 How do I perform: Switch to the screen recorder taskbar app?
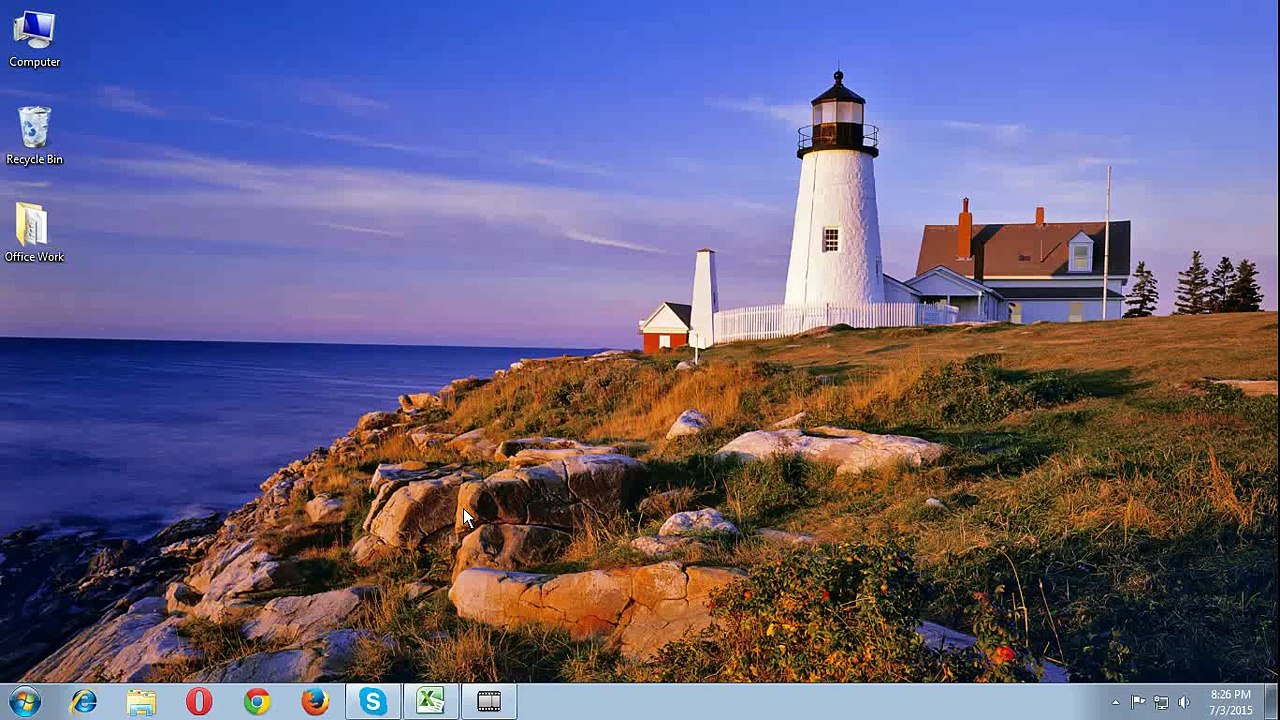pos(489,702)
